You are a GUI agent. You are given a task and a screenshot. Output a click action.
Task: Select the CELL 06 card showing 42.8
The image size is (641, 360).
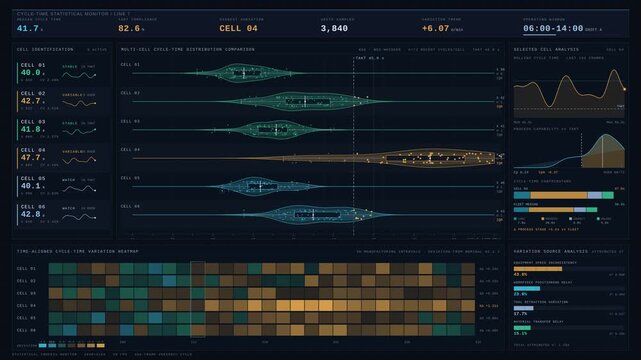(x=63, y=214)
